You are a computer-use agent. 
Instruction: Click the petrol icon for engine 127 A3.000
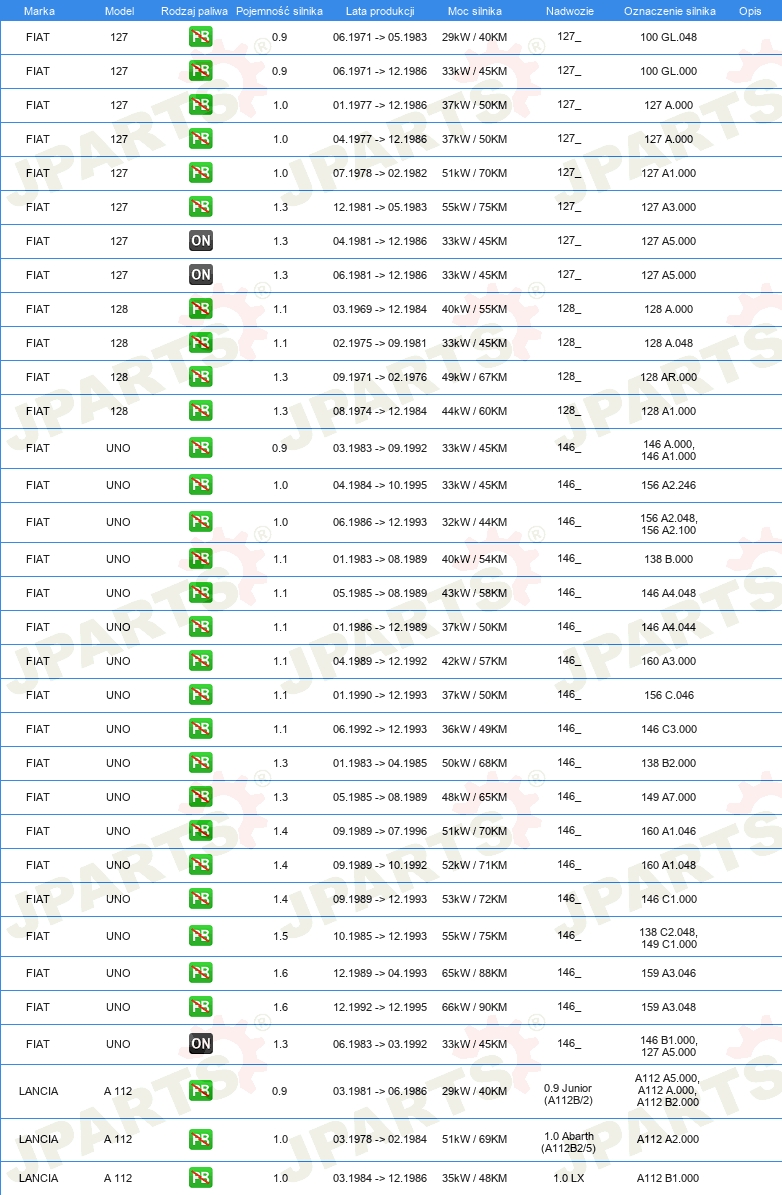[200, 207]
